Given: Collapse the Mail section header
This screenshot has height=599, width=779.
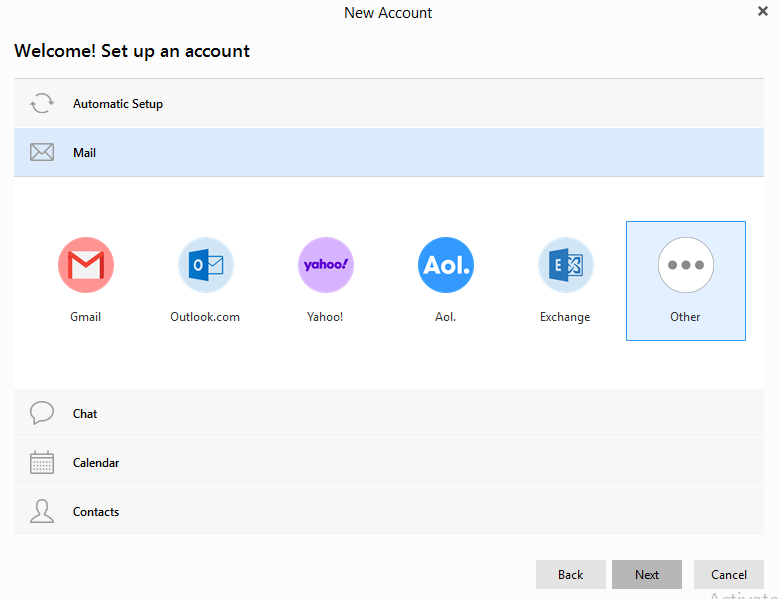Looking at the screenshot, I should click(x=400, y=153).
